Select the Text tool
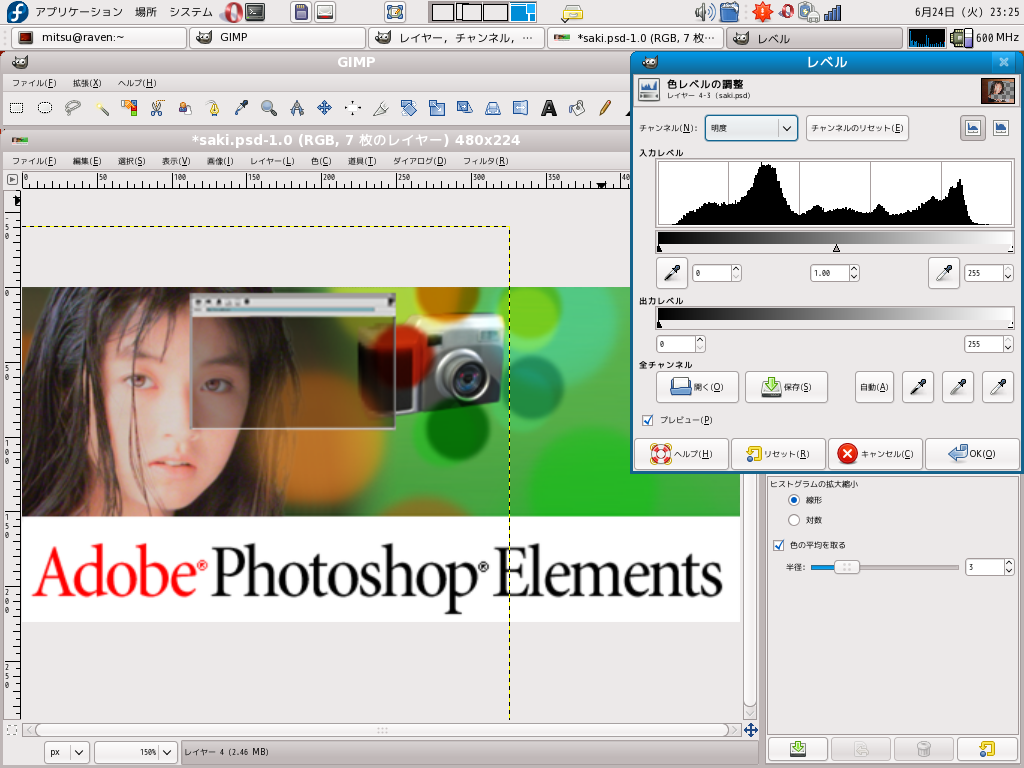Image resolution: width=1024 pixels, height=768 pixels. point(549,108)
